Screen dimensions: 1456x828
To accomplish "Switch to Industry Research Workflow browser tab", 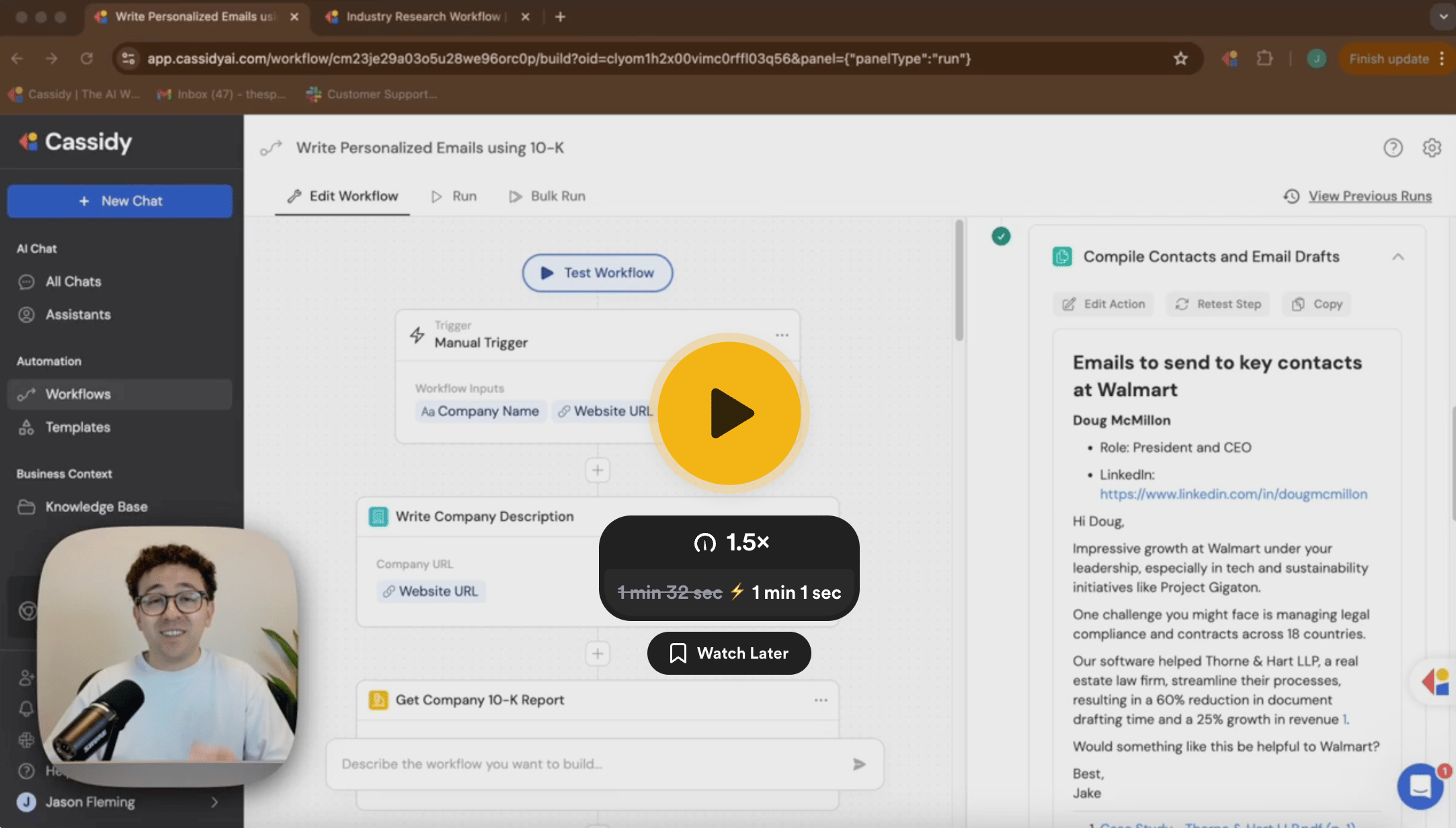I will [x=423, y=17].
